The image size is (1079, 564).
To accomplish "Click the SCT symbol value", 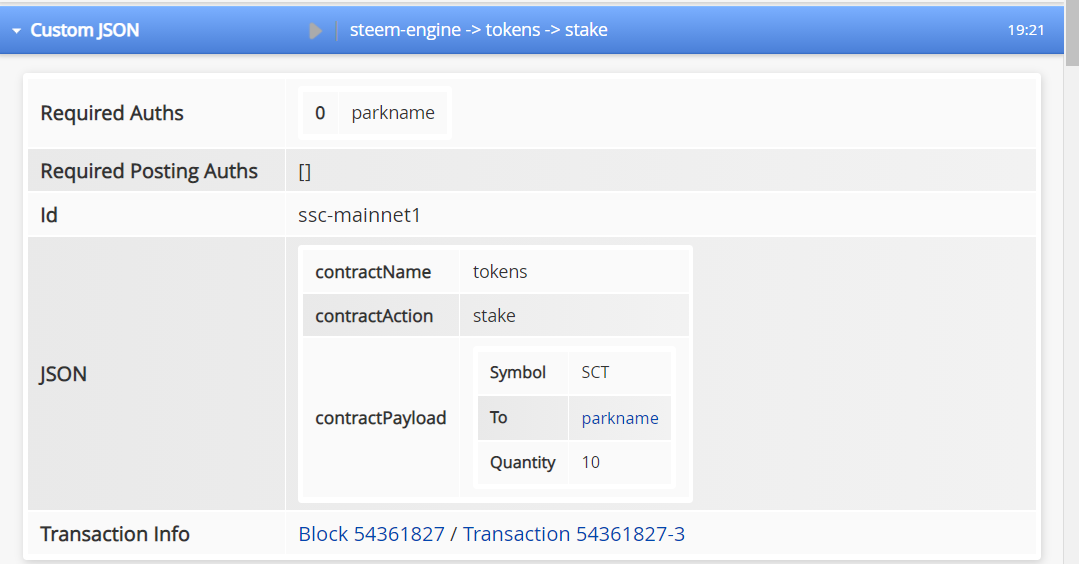I will click(x=595, y=373).
